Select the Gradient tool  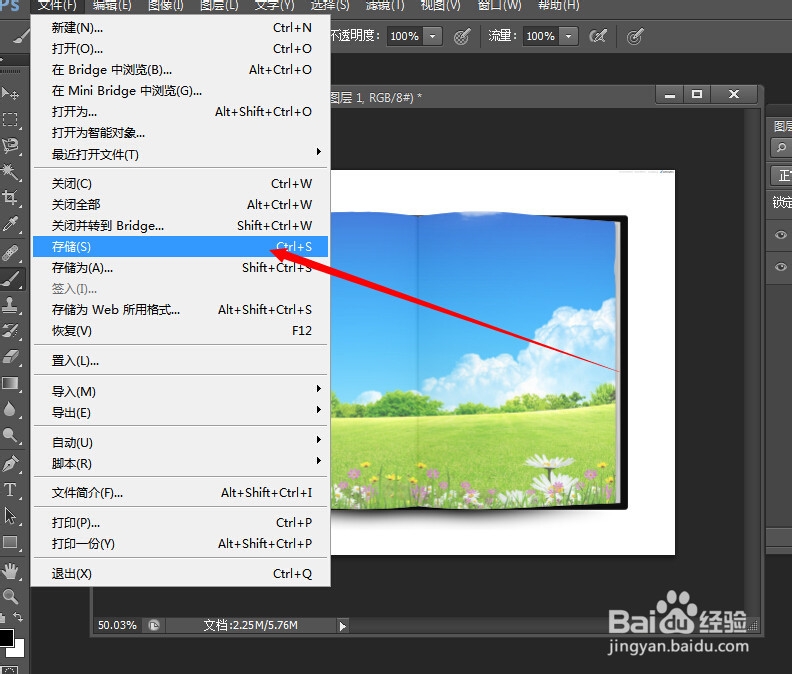point(10,383)
